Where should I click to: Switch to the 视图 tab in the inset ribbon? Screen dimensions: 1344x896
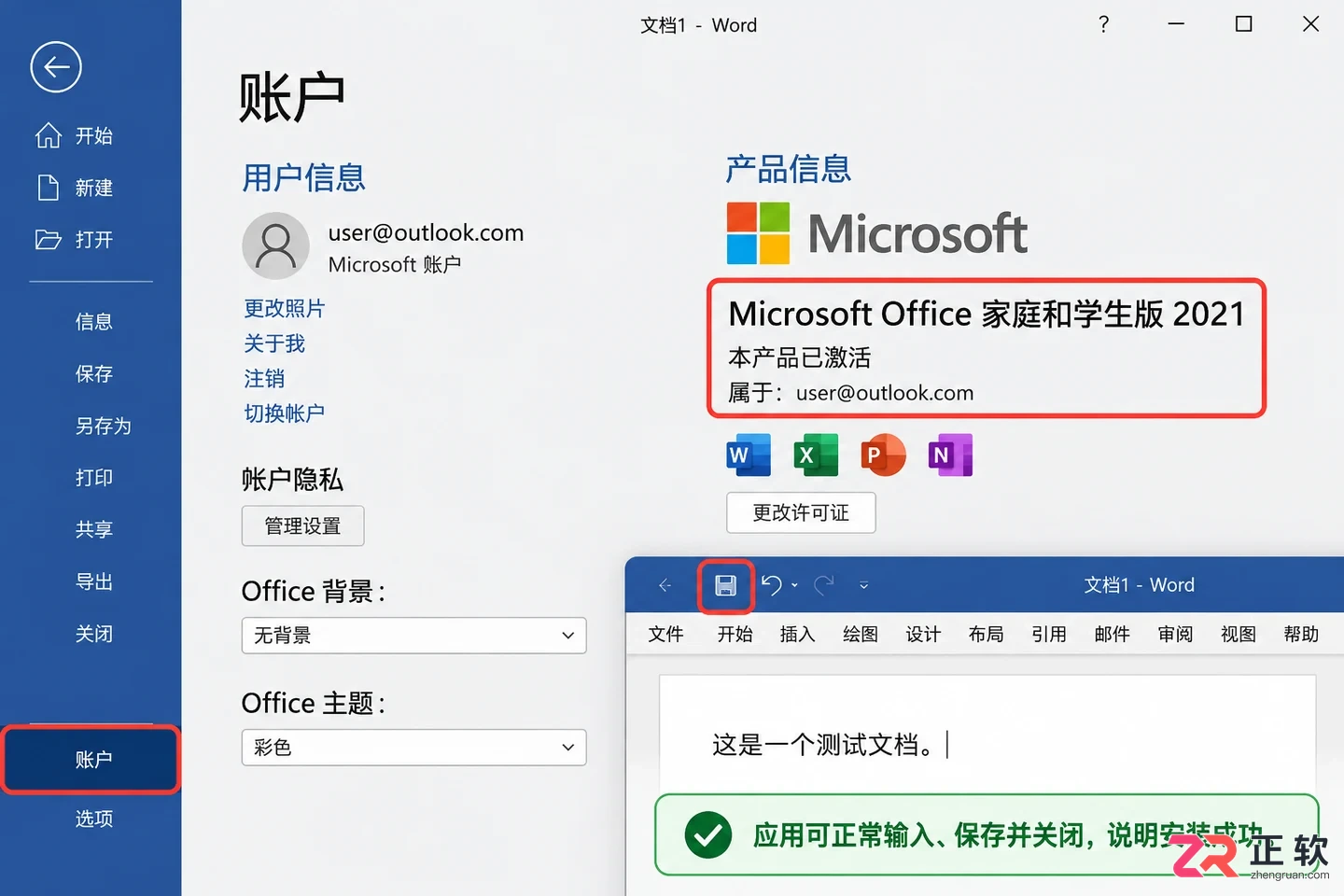1239,635
